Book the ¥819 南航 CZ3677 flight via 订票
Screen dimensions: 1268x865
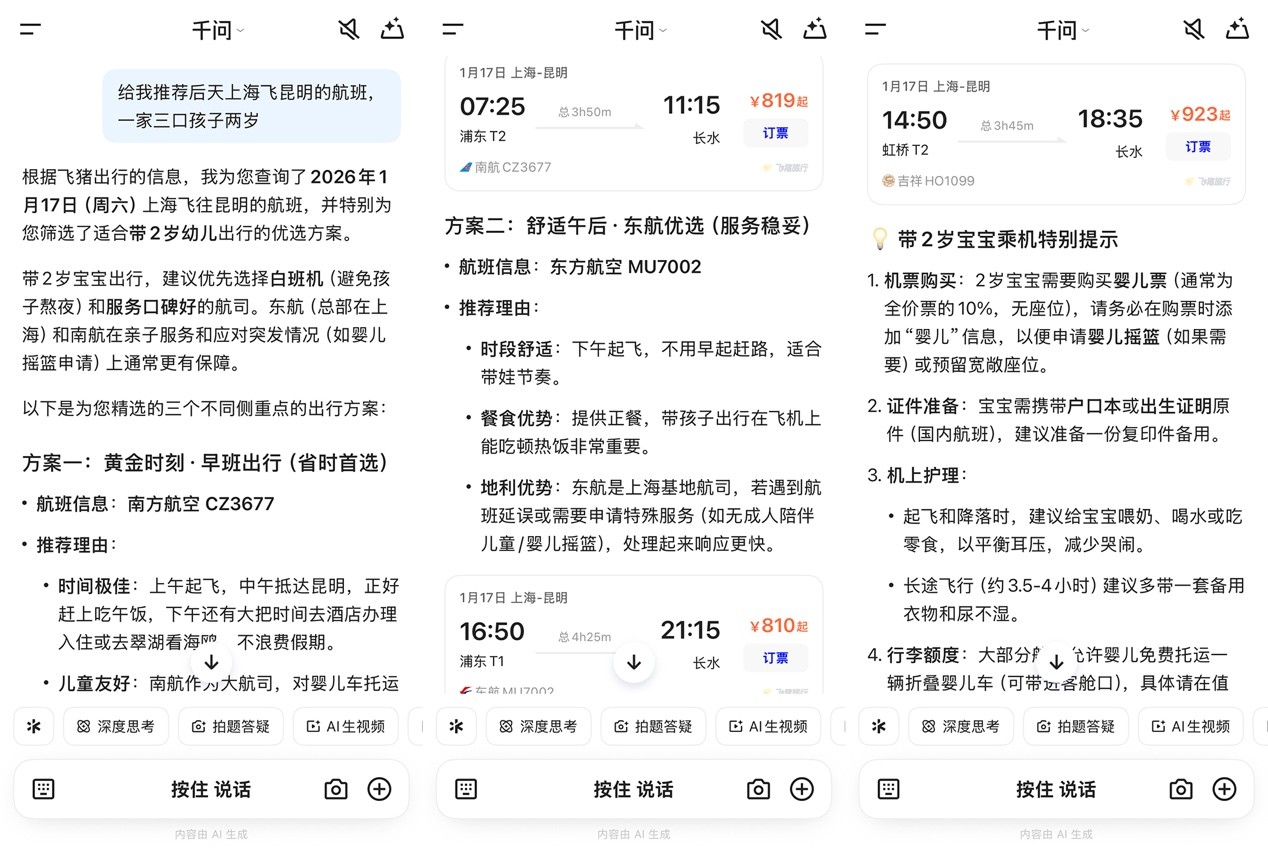[x=775, y=133]
